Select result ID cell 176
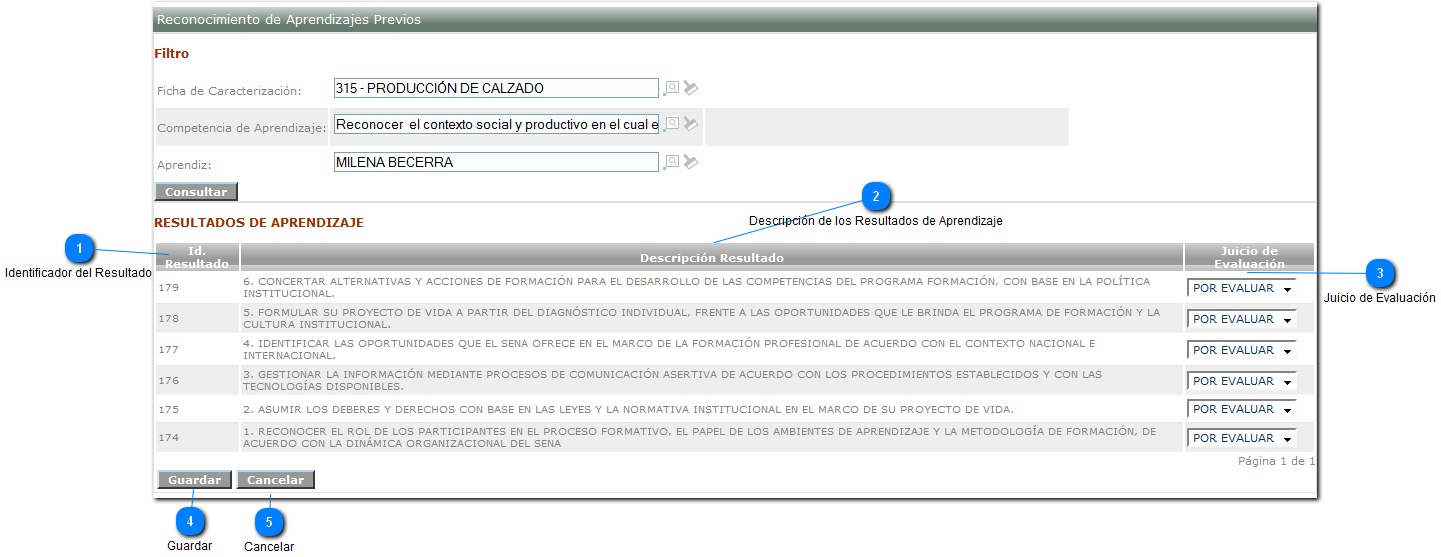 197,381
